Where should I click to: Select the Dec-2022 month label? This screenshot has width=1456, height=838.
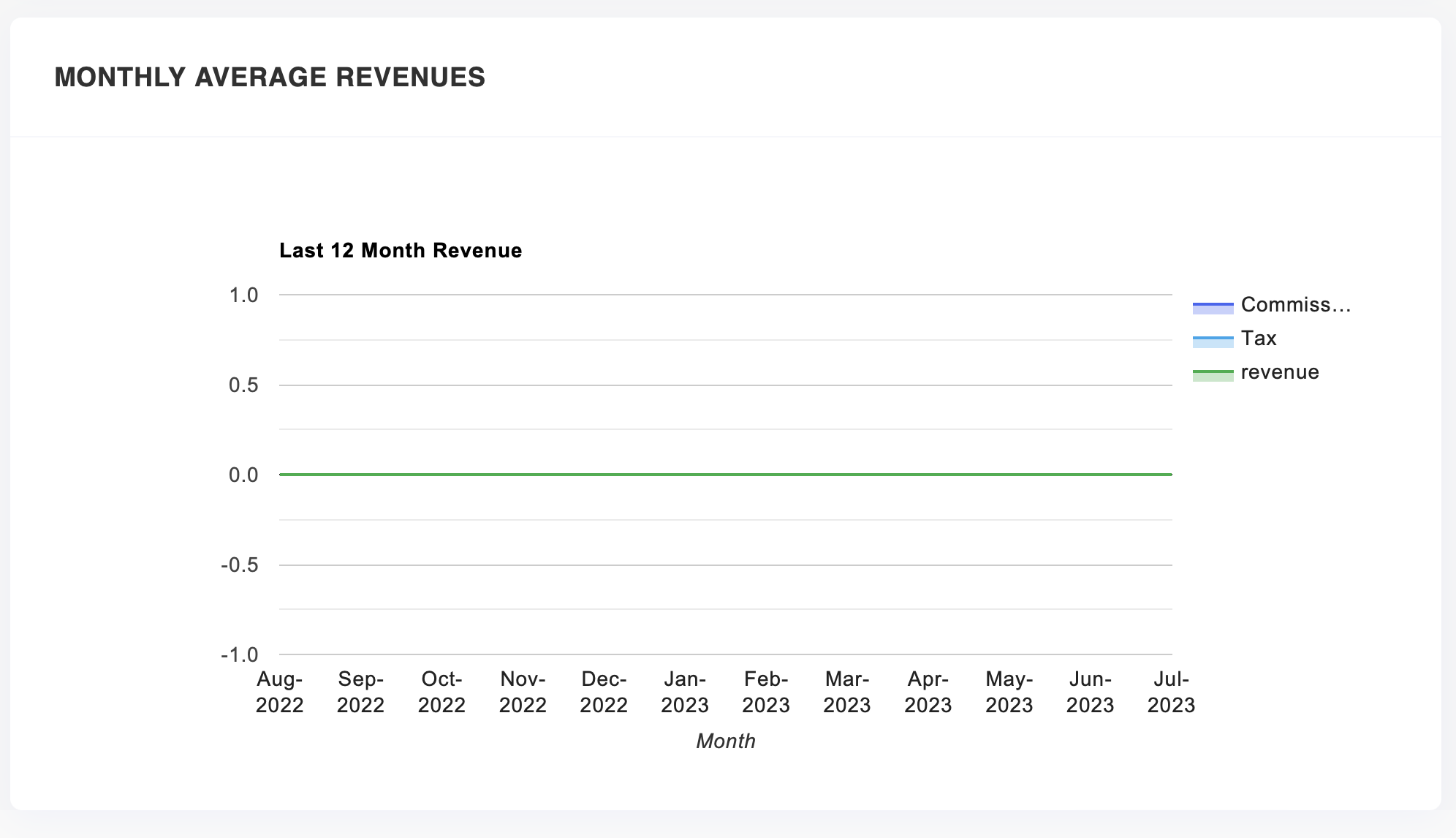pos(604,692)
